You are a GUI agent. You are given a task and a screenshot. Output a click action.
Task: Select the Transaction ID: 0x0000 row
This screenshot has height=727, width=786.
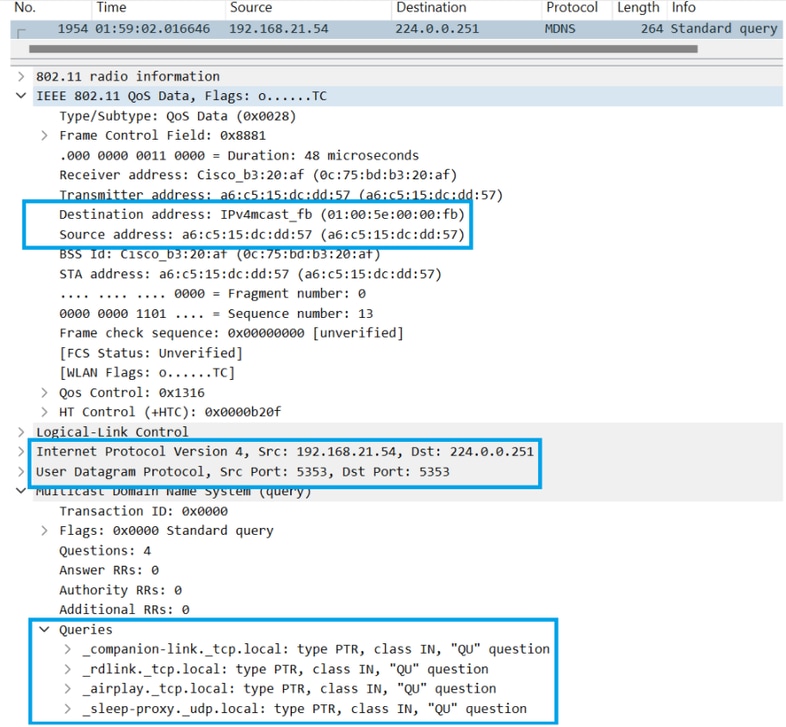click(x=143, y=511)
